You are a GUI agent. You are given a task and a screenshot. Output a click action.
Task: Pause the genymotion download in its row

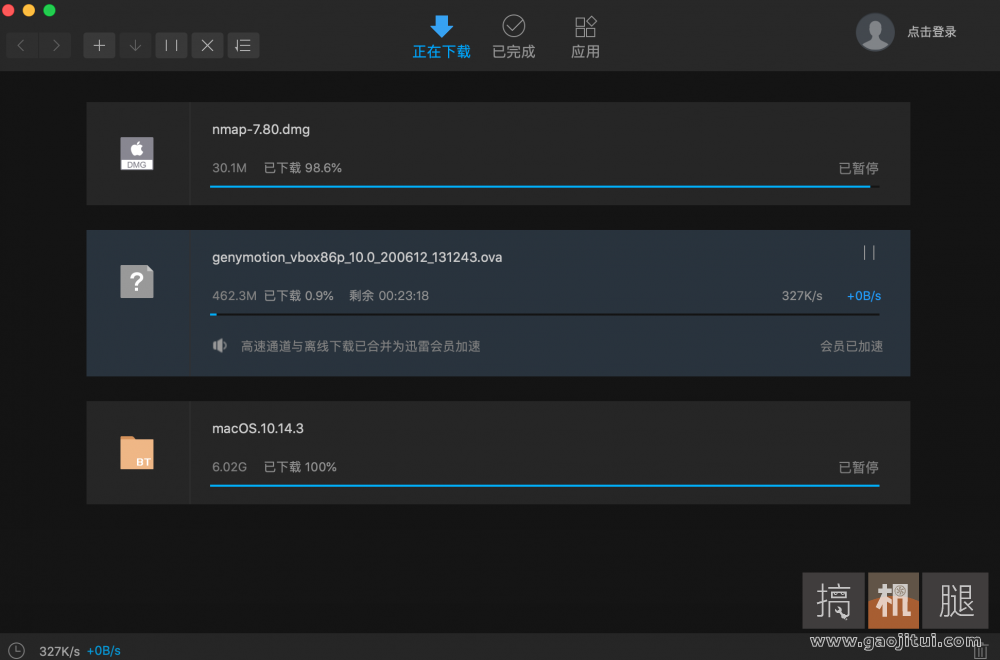[869, 253]
